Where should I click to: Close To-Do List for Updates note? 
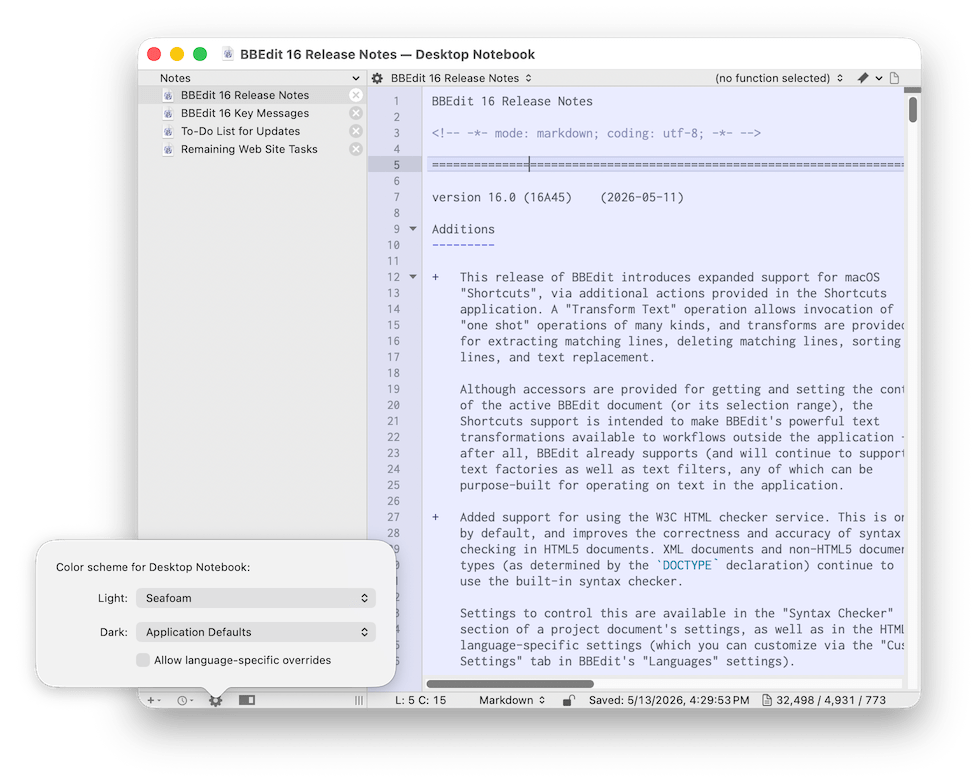coord(356,131)
